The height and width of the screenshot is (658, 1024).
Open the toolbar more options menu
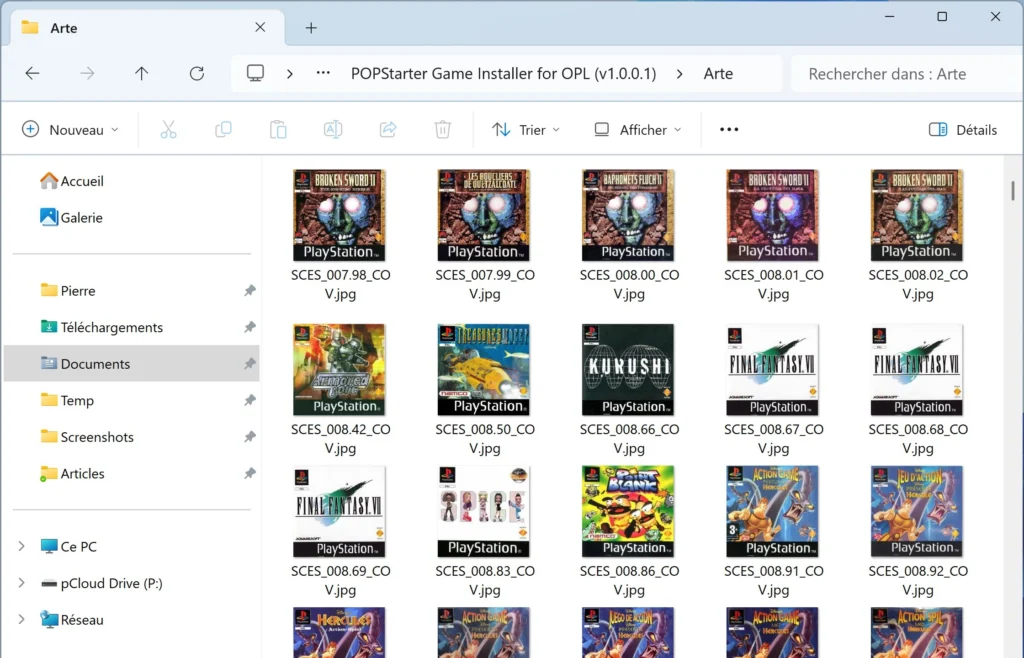[729, 129]
